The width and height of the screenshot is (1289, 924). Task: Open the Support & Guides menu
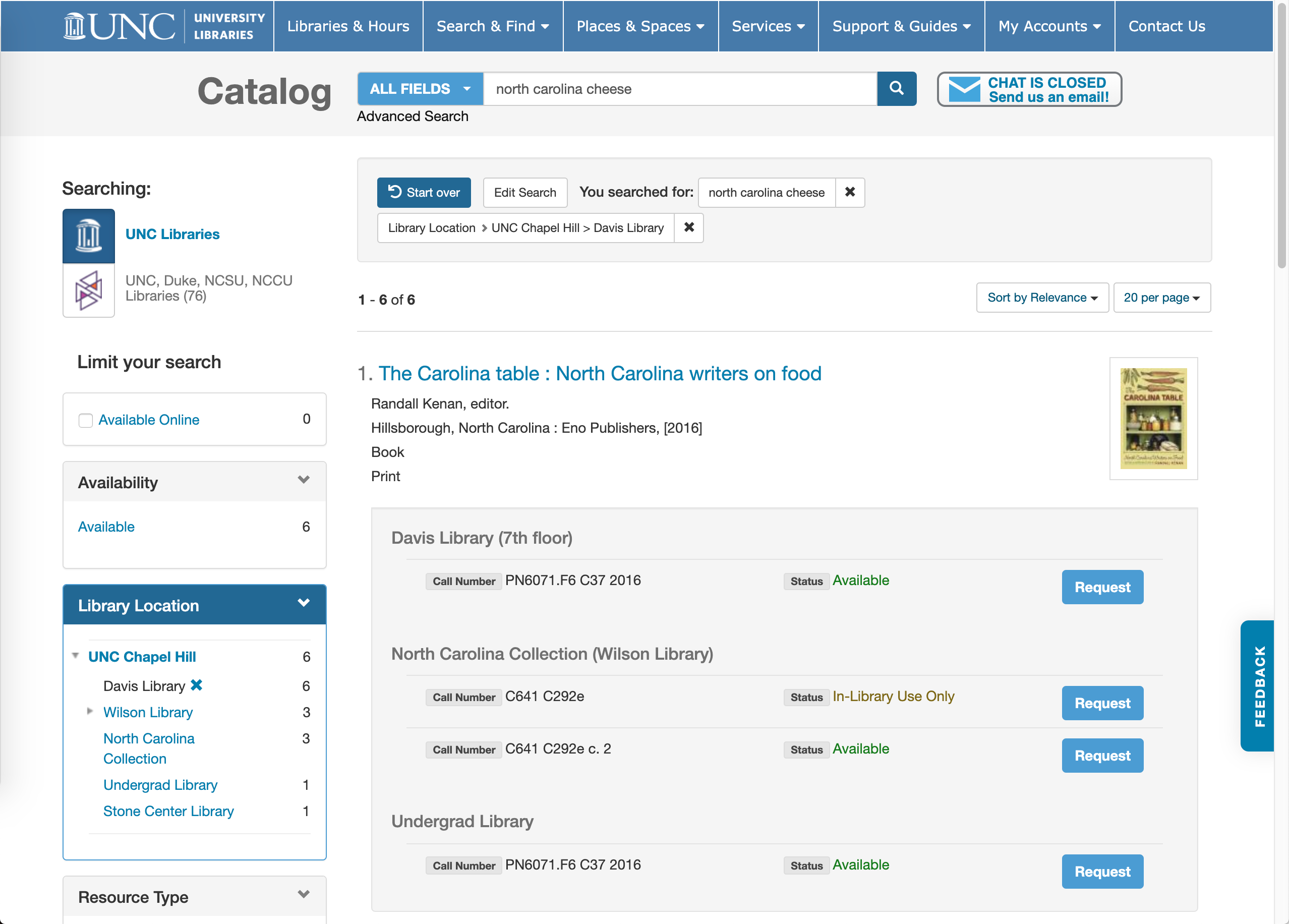tap(901, 26)
